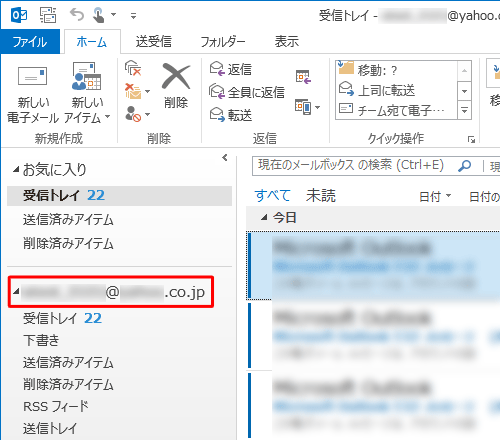Open the フォルダー ribbon tab
Image resolution: width=500 pixels, height=440 pixels.
coord(223,42)
